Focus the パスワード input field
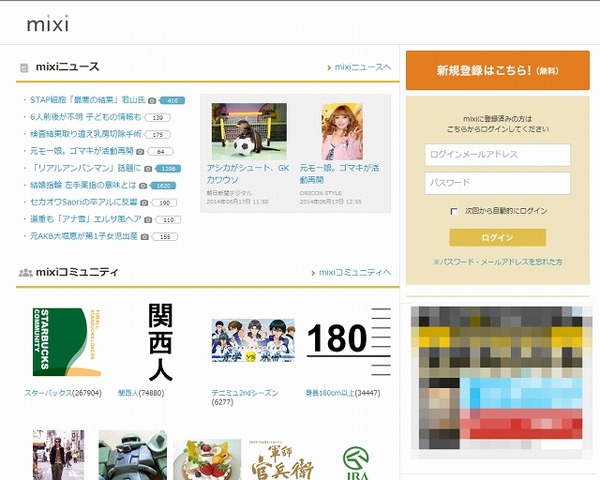Image resolution: width=600 pixels, height=480 pixels. coord(497,183)
